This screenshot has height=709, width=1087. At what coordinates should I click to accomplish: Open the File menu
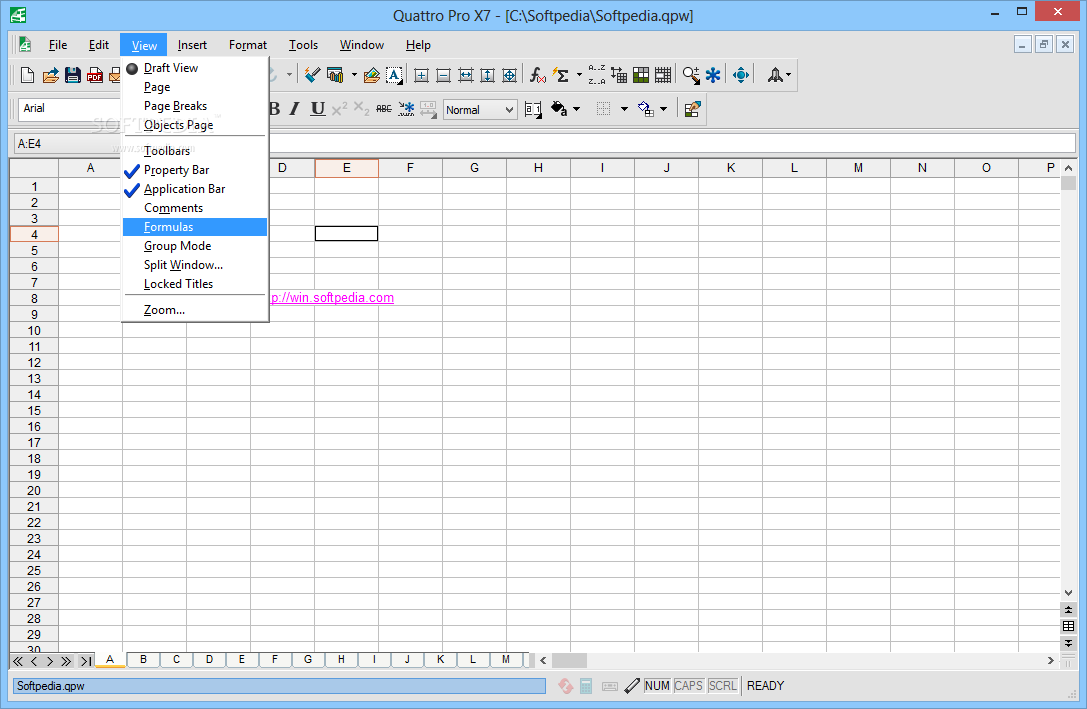point(58,45)
